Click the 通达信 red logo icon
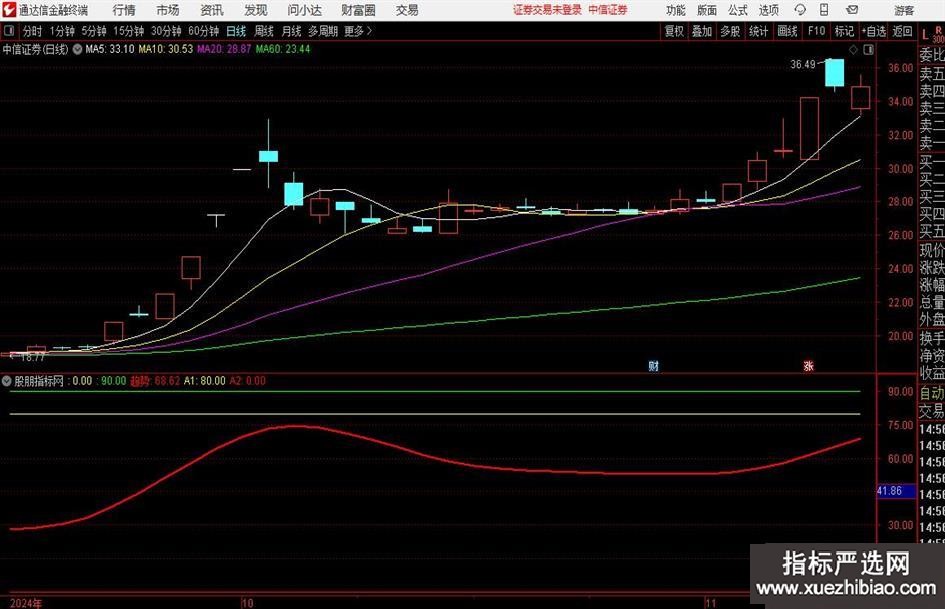The height and width of the screenshot is (609, 945). (x=9, y=10)
